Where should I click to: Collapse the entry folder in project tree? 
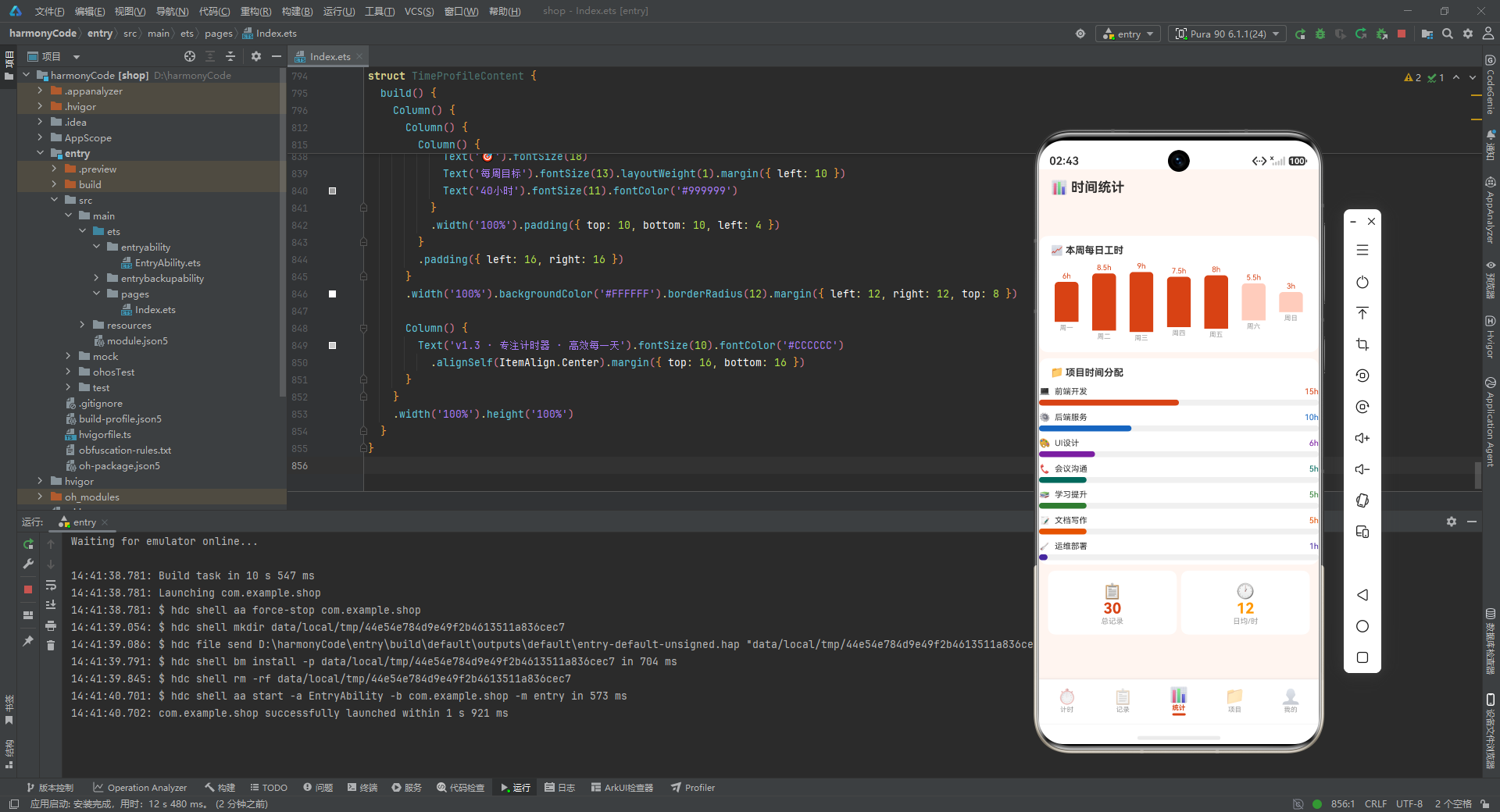40,153
